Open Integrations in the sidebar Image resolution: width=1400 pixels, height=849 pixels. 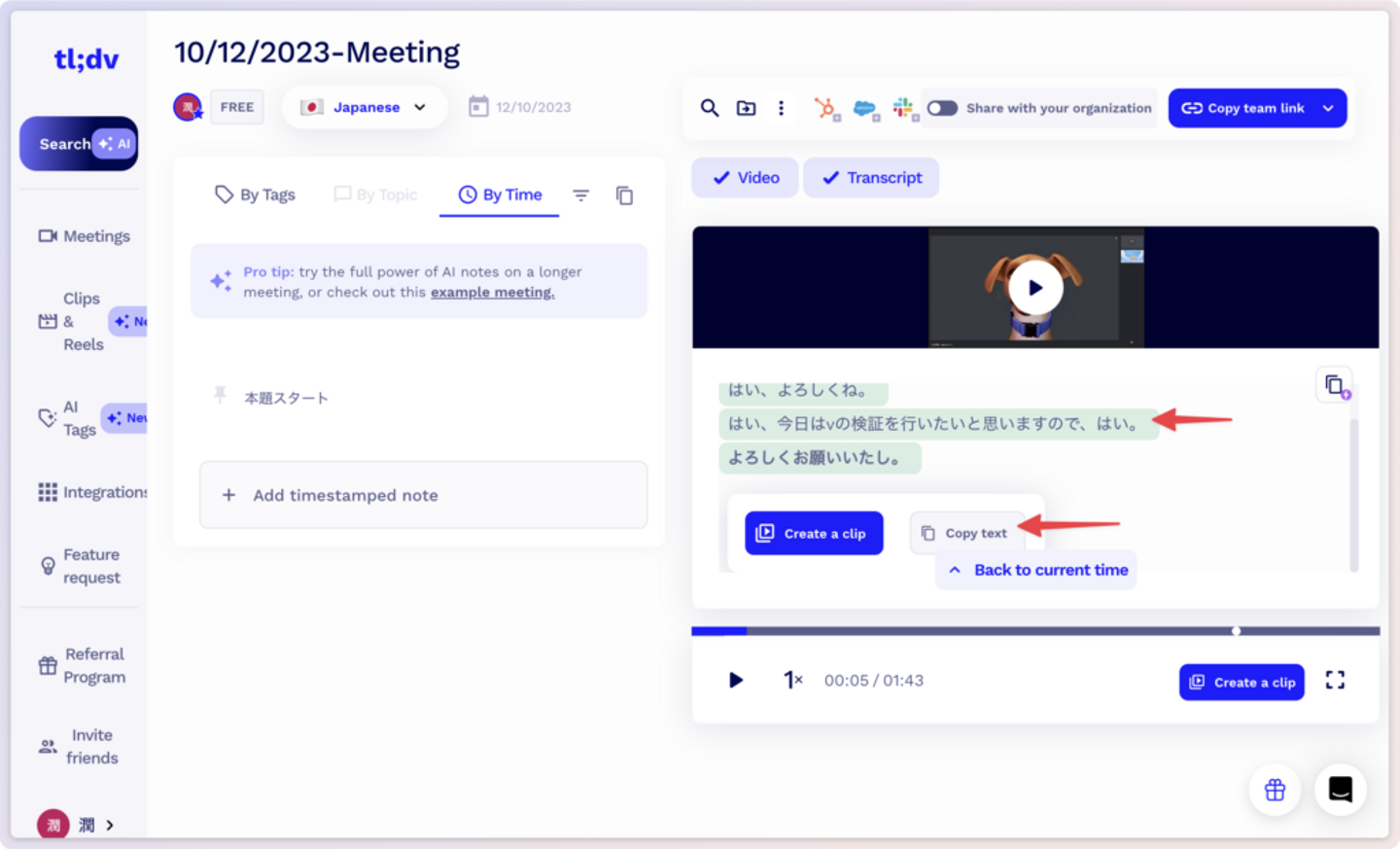point(91,492)
